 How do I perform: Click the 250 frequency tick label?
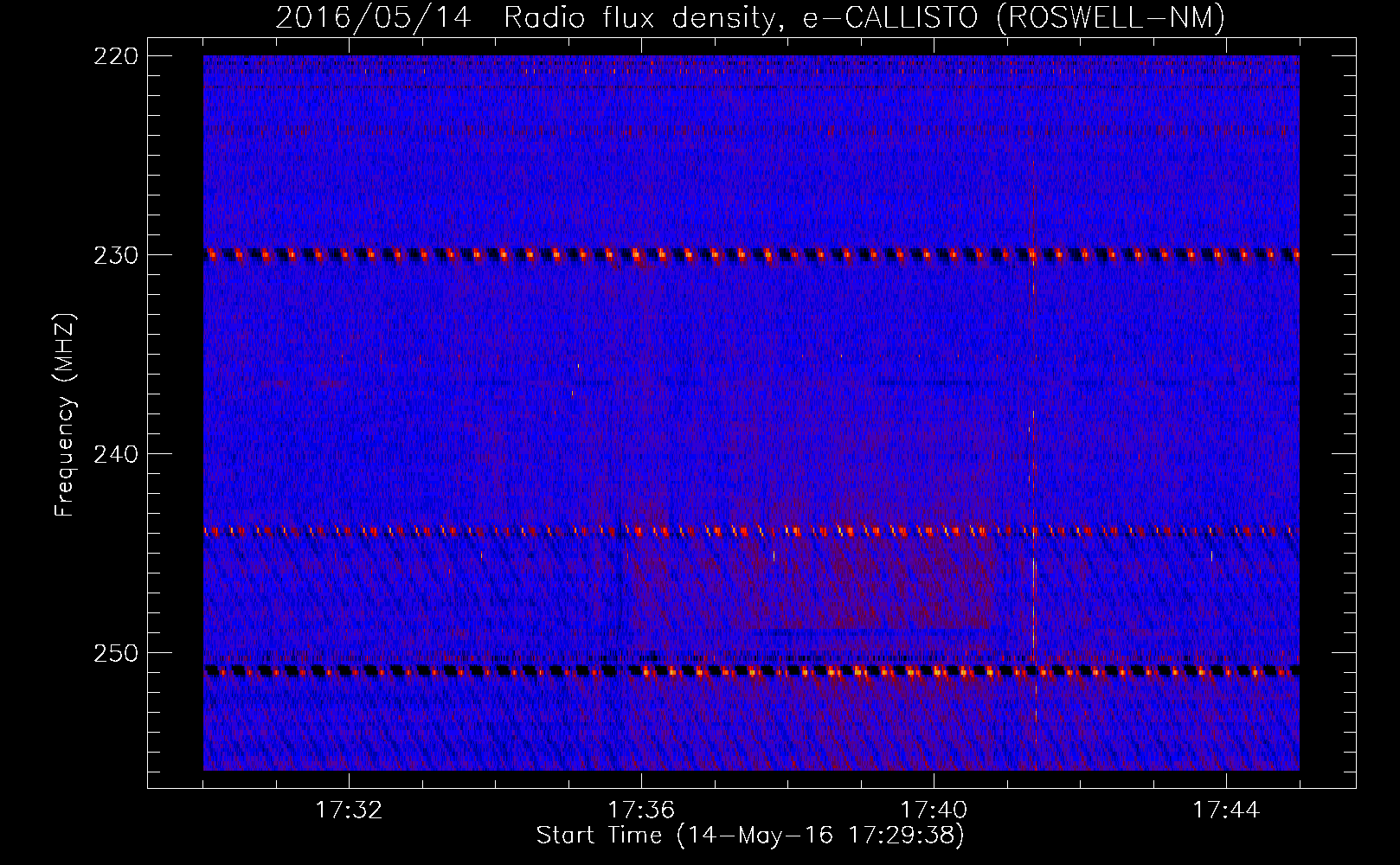click(115, 653)
